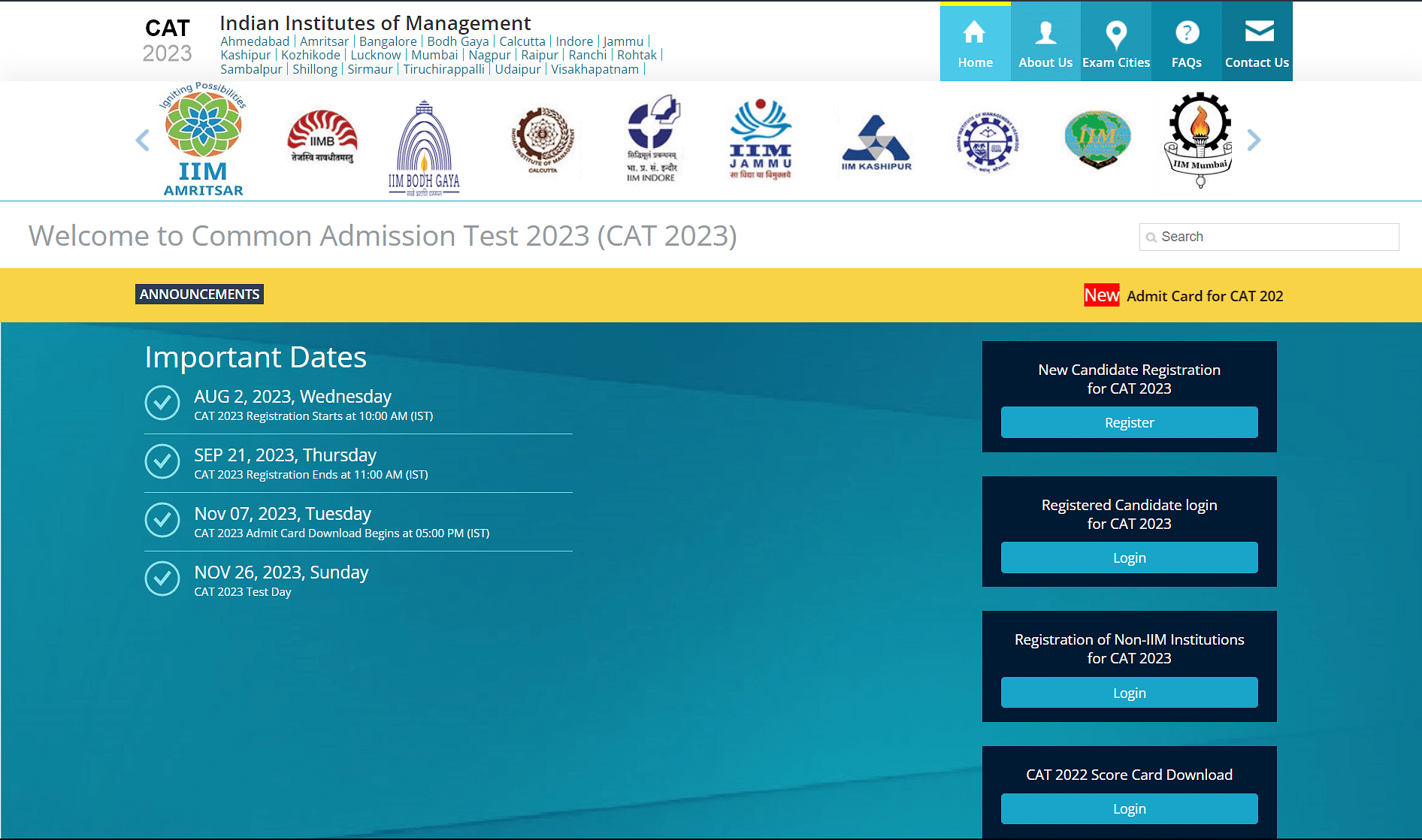Click the CAT 2023 site logo
Viewport: 1422px width, 840px height.
pyautogui.click(x=167, y=41)
